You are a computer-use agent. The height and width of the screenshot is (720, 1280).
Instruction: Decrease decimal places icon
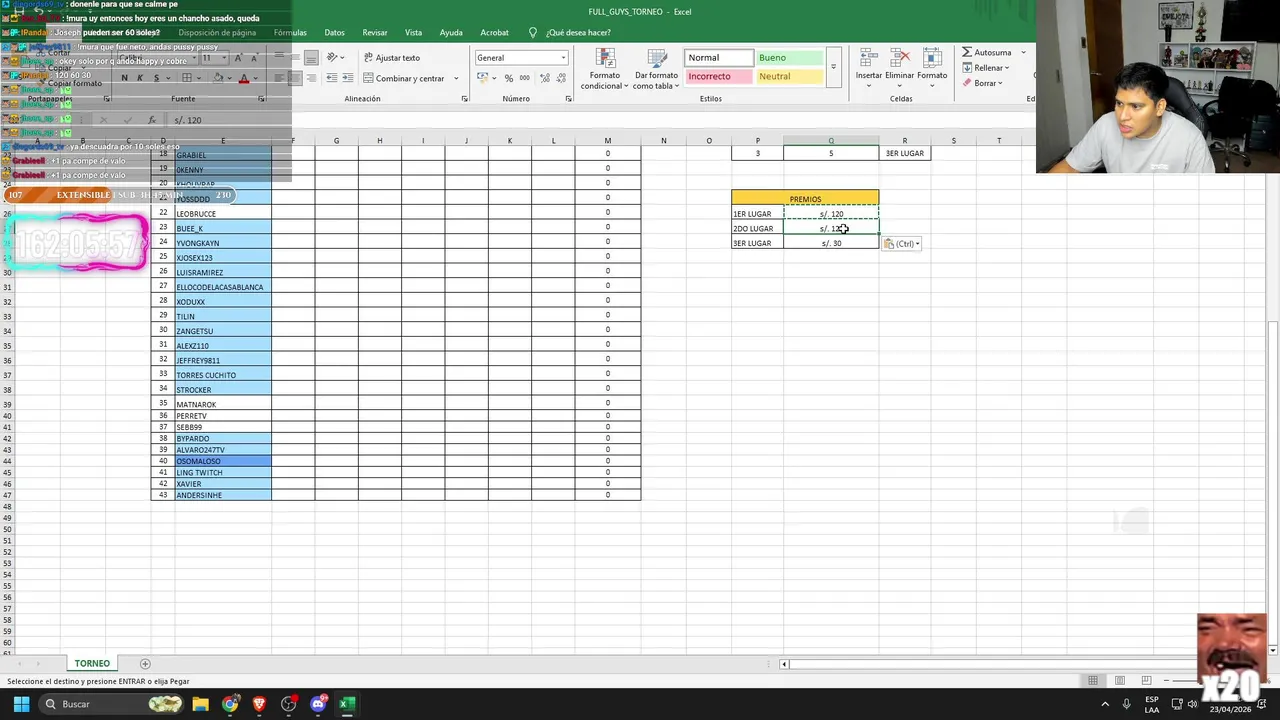[x=560, y=78]
